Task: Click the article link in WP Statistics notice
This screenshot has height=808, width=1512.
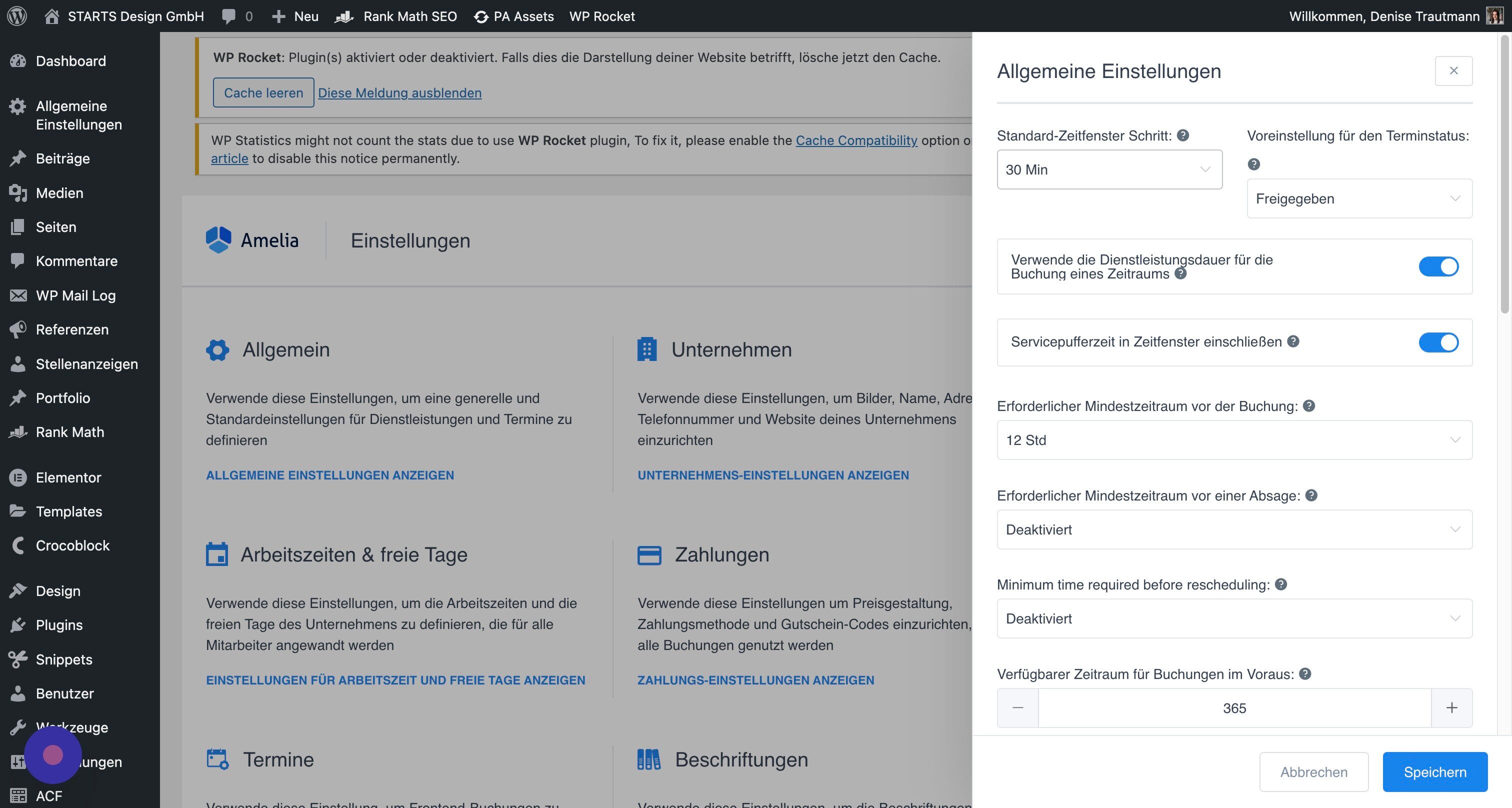Action: (229, 158)
